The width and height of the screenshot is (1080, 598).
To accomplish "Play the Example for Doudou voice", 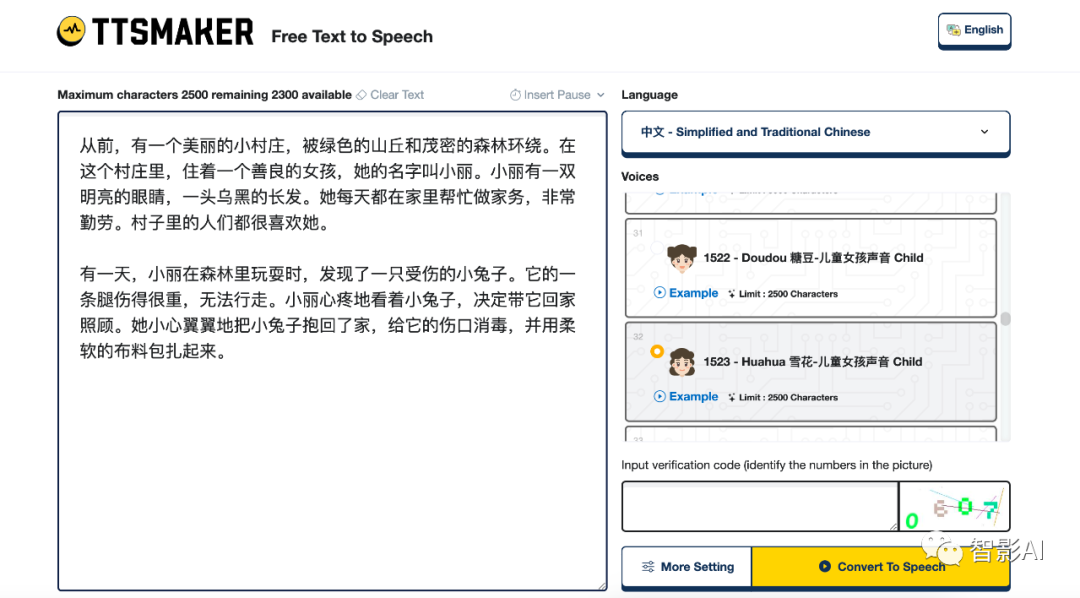I will tap(686, 293).
